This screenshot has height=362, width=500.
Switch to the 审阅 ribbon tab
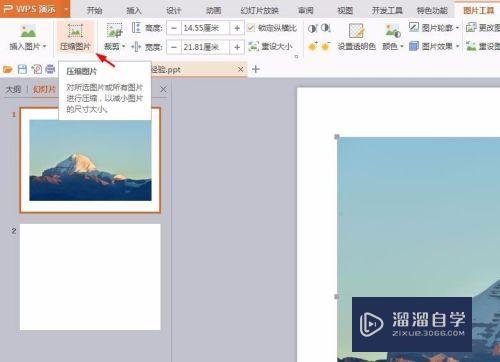[306, 10]
